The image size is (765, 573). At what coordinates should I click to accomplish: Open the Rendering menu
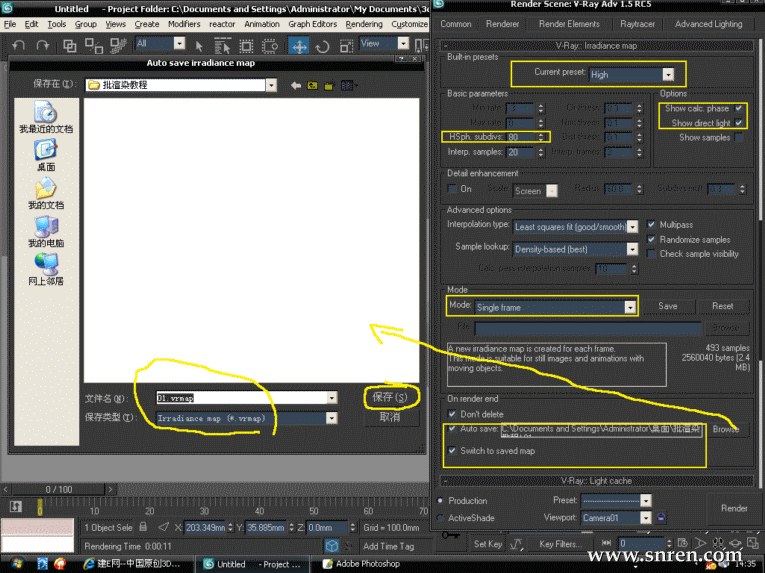click(x=364, y=24)
